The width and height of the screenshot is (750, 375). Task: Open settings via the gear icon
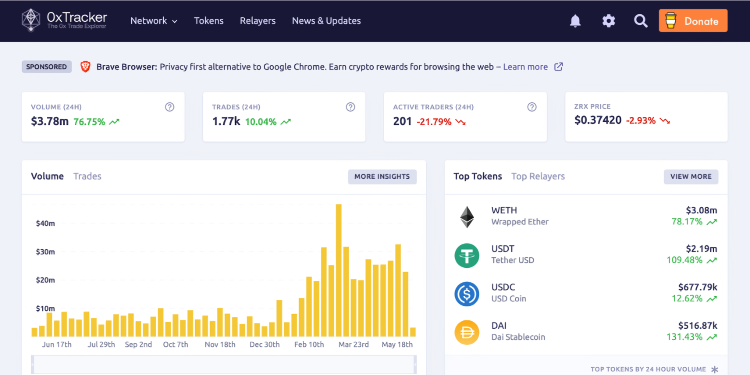coord(608,21)
